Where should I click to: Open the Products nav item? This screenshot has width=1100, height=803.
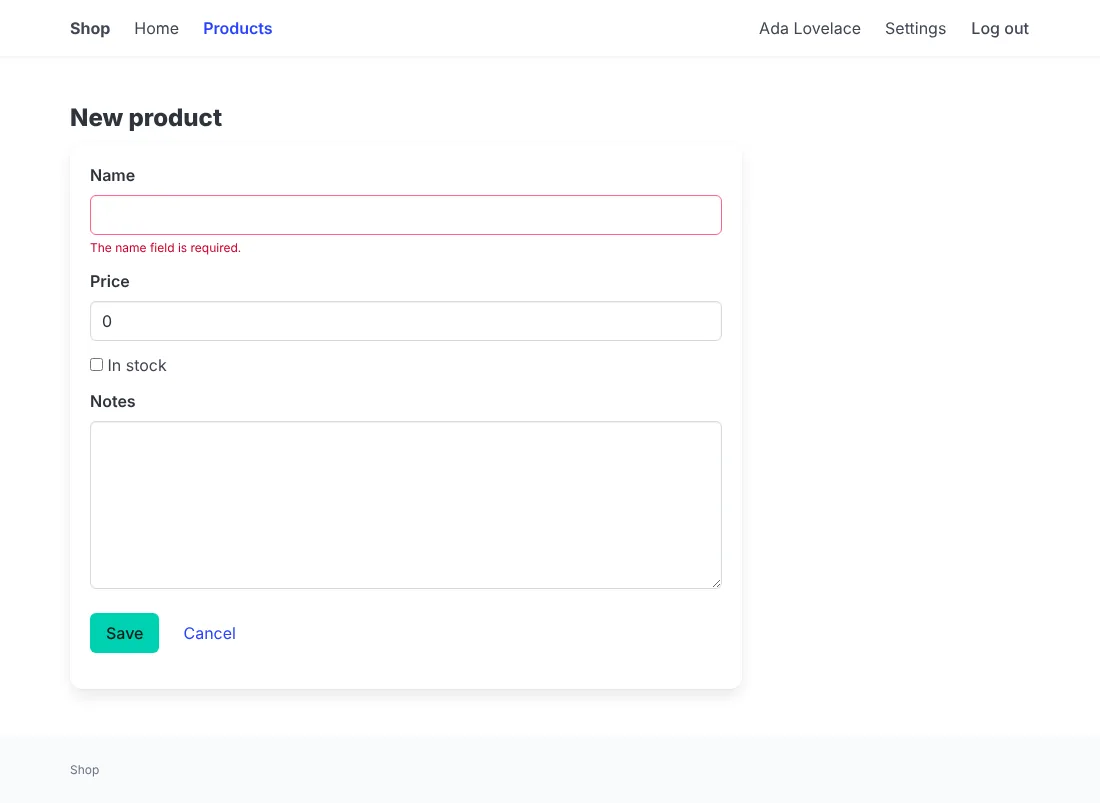[x=238, y=29]
